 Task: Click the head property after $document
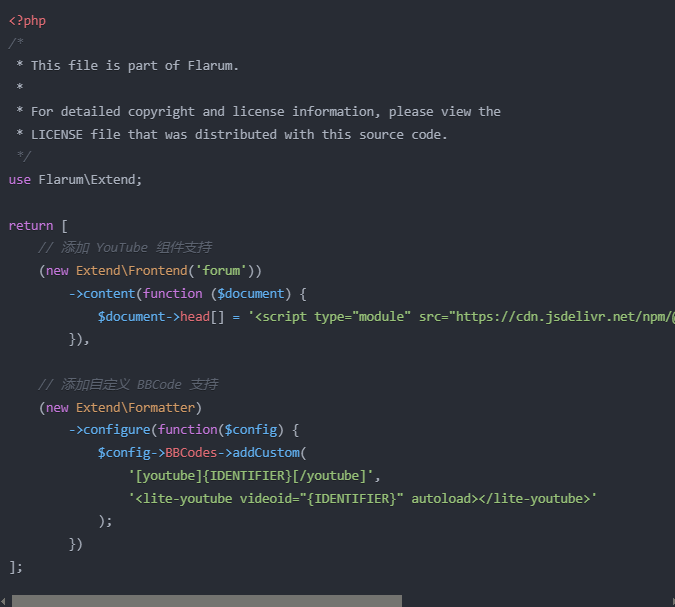194,316
